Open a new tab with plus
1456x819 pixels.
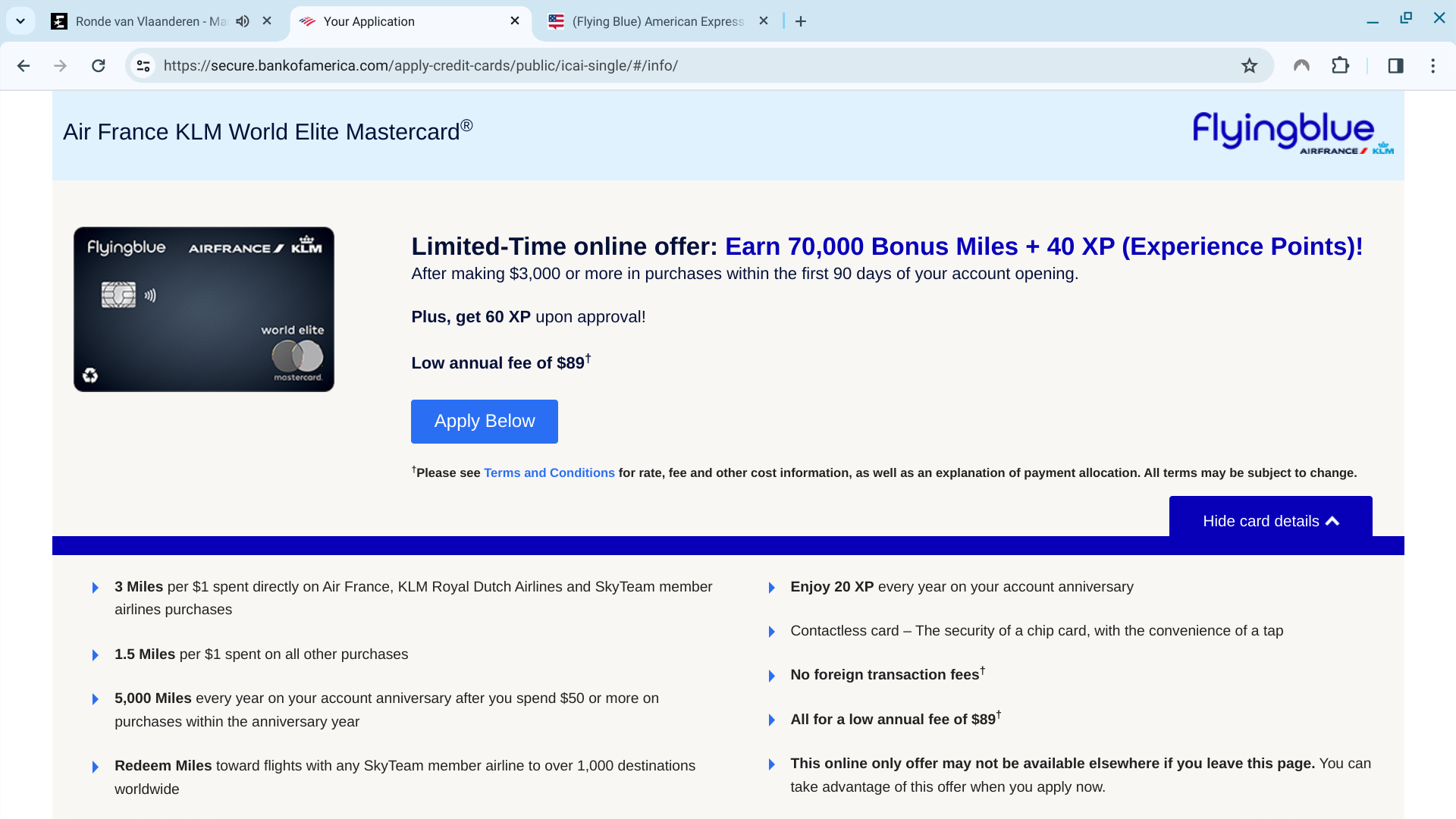[801, 21]
